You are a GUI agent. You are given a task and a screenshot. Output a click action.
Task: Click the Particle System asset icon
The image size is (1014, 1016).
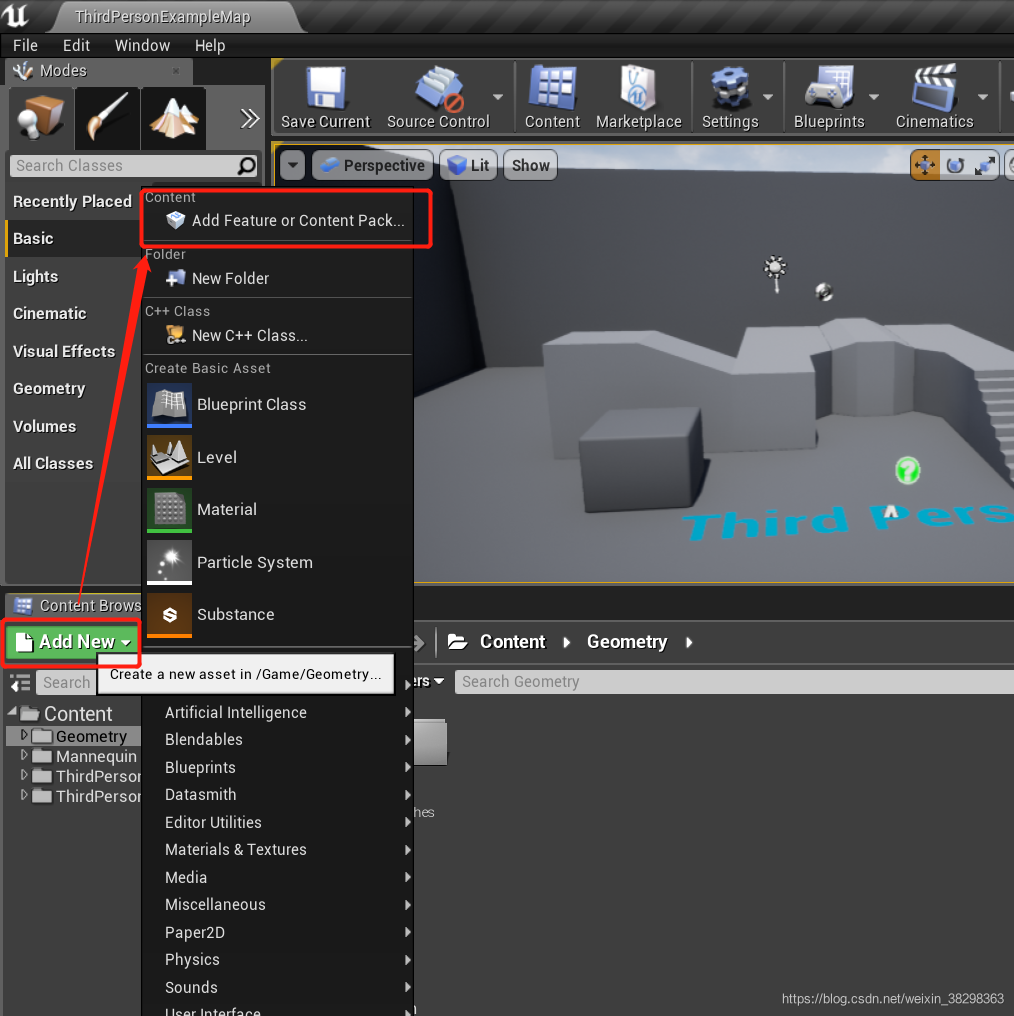[169, 562]
